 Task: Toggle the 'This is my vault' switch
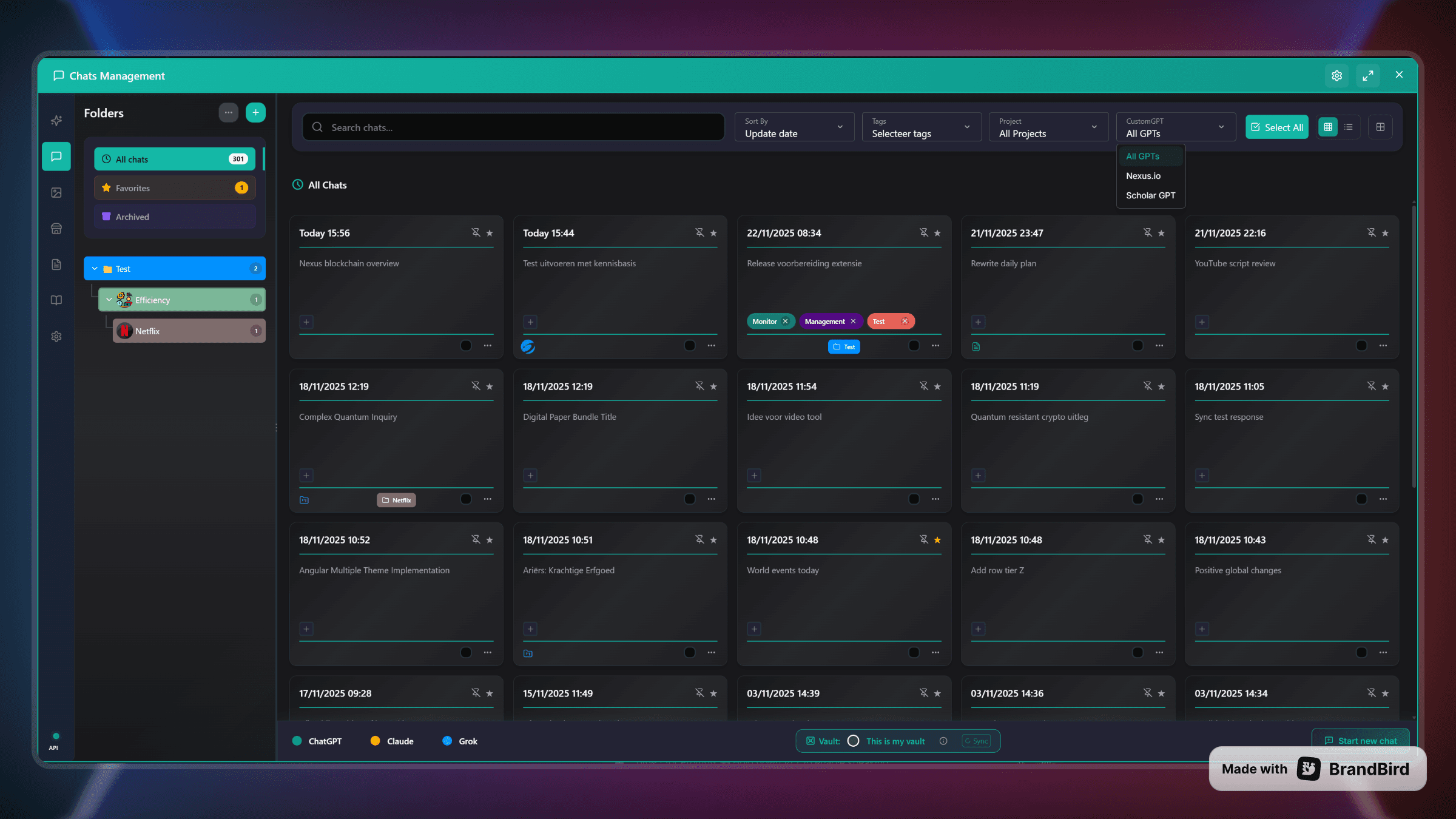pyautogui.click(x=853, y=741)
